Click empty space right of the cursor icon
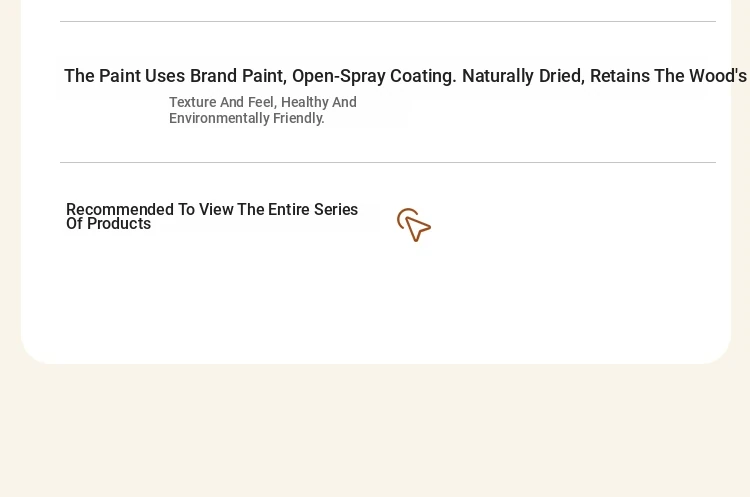Screen dimensions: 750x497 [574, 225]
